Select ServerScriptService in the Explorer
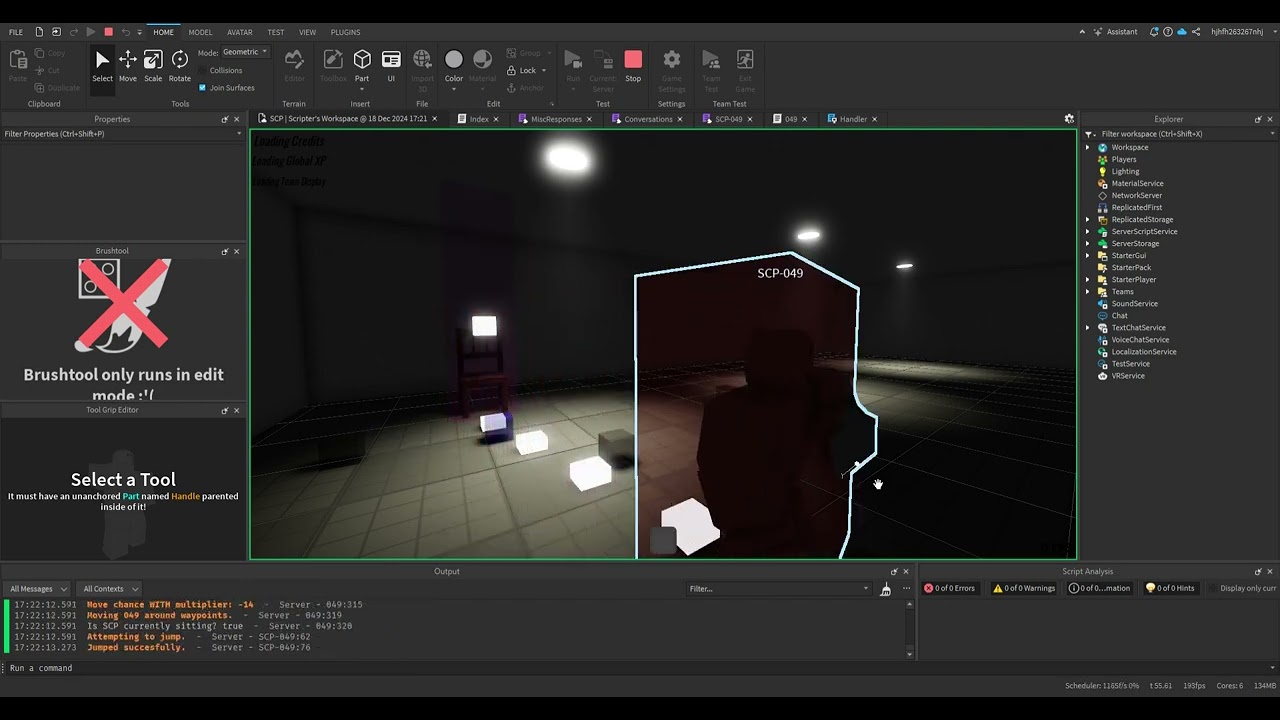 click(x=1143, y=231)
